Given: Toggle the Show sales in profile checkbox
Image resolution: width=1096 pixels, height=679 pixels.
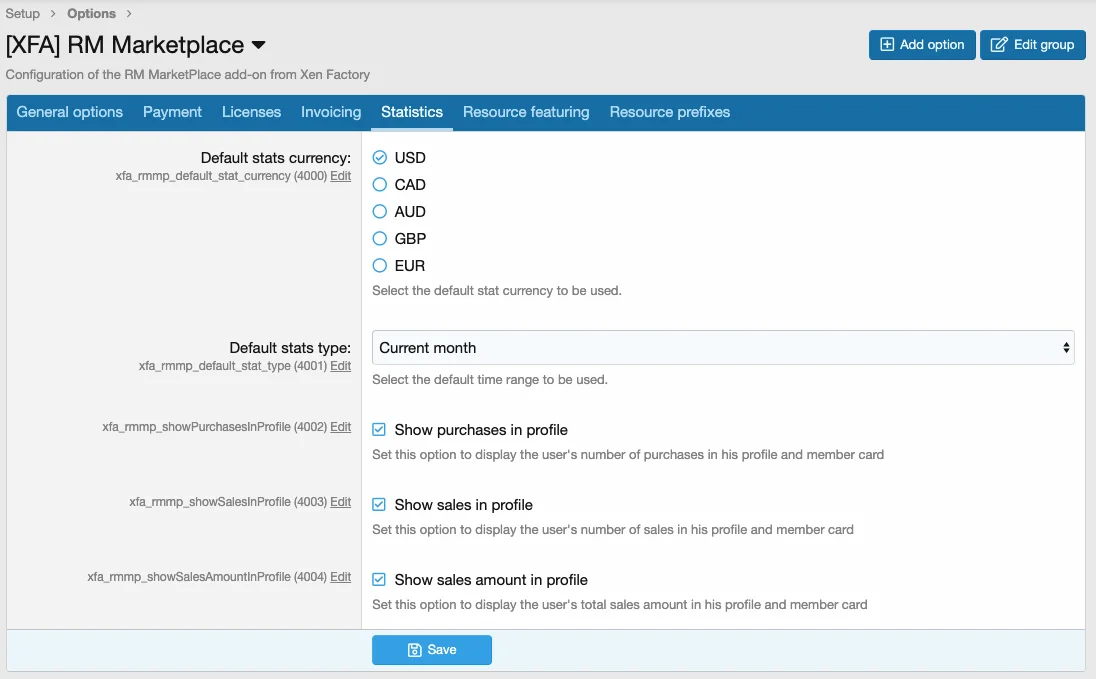Looking at the screenshot, I should click(x=380, y=505).
